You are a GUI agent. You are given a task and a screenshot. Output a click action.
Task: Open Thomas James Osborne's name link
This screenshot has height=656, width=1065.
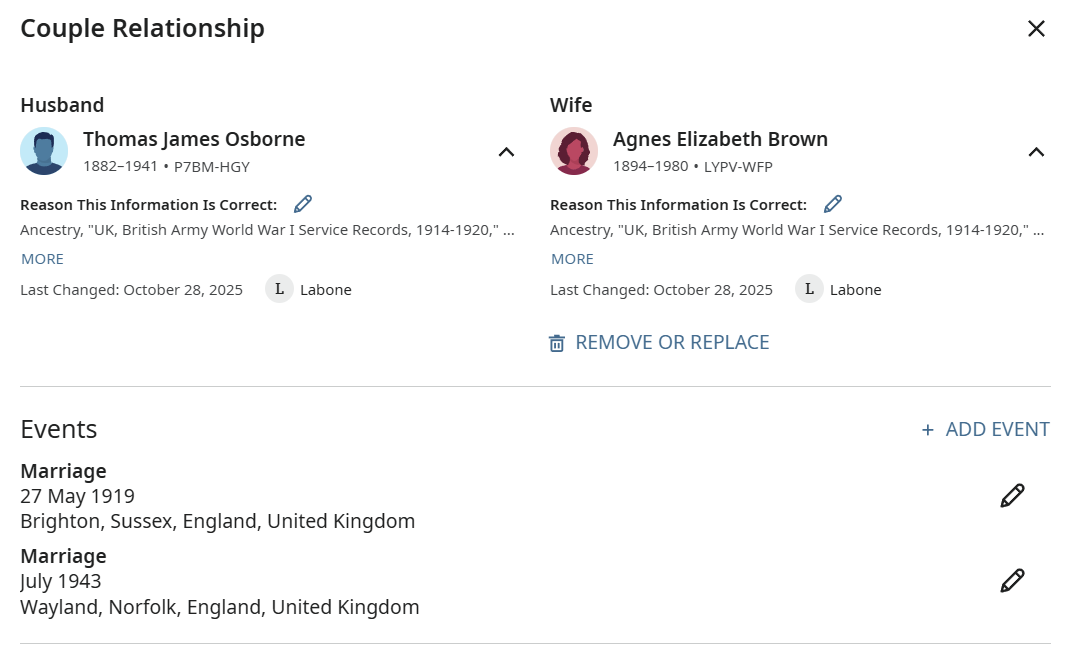click(194, 139)
